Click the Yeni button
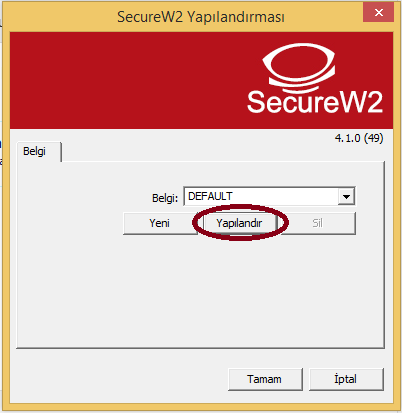Viewport: 402px width, 413px height. coord(160,223)
